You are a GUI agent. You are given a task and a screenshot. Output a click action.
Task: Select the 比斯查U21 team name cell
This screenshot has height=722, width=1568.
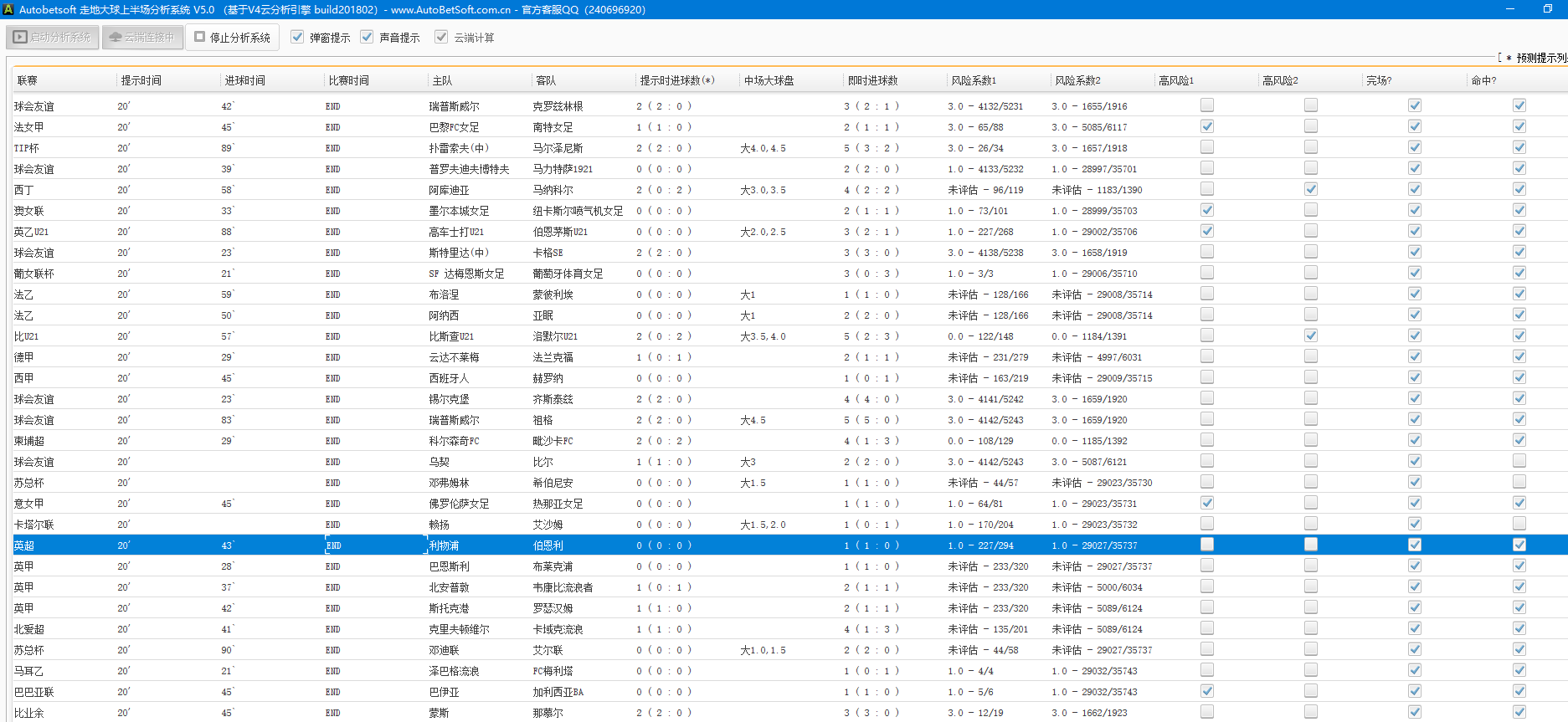click(x=452, y=336)
